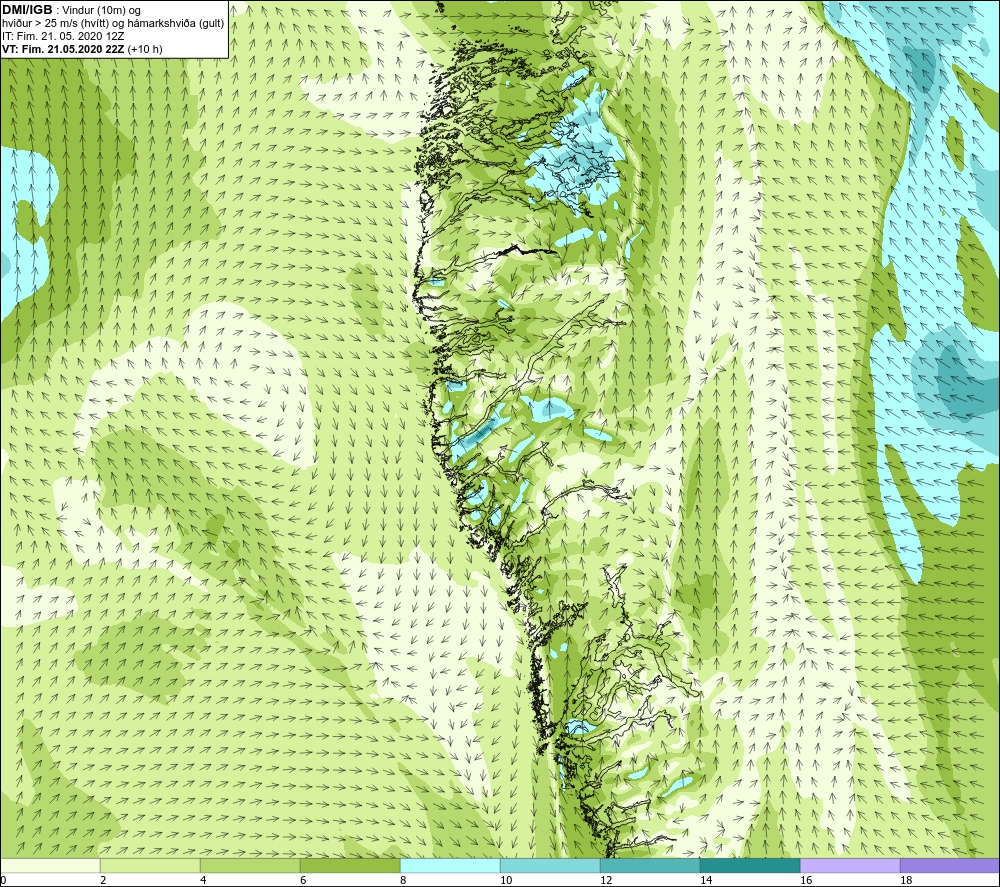Image resolution: width=1000 pixels, height=887 pixels.
Task: Click the text "hviður > 25 m/s (hvítt) og hámarkshviða (gult)"
Action: 113,23
